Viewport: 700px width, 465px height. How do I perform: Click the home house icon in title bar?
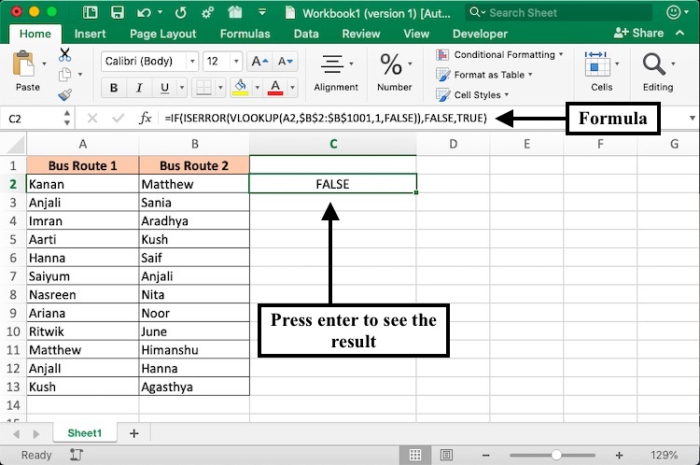235,12
